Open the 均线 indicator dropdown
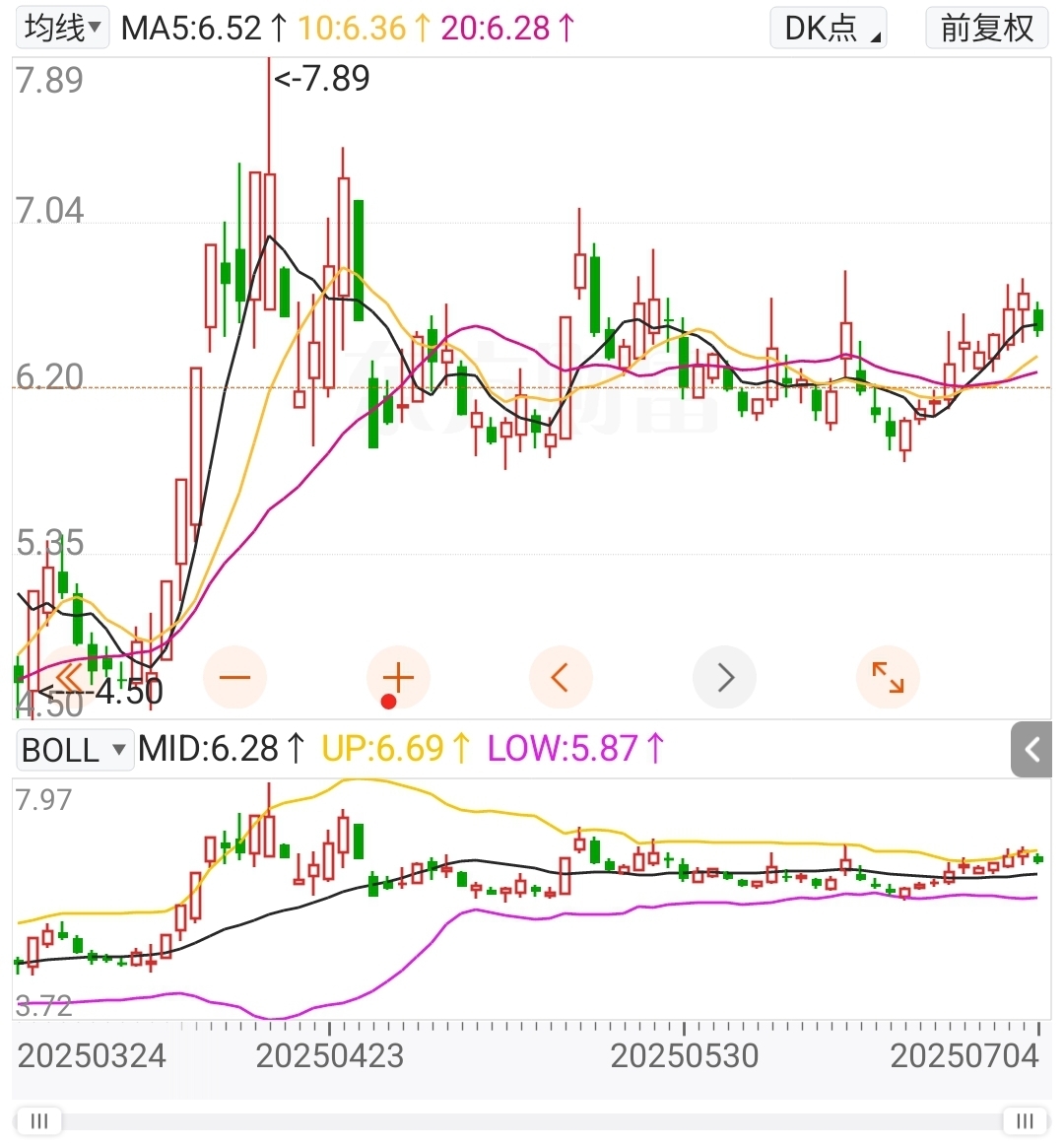This screenshot has width=1064, height=1145. (x=62, y=28)
